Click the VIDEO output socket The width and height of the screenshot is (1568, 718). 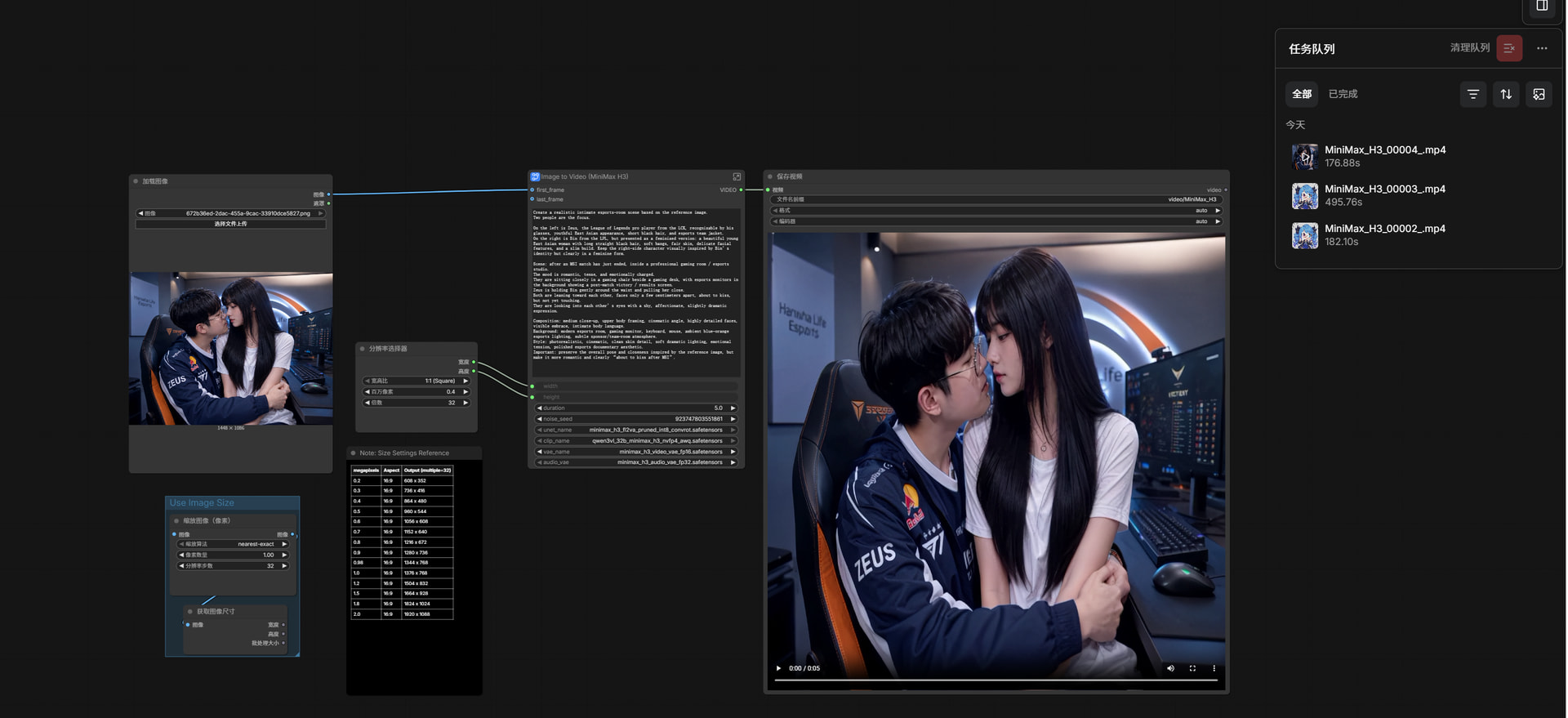click(x=742, y=190)
